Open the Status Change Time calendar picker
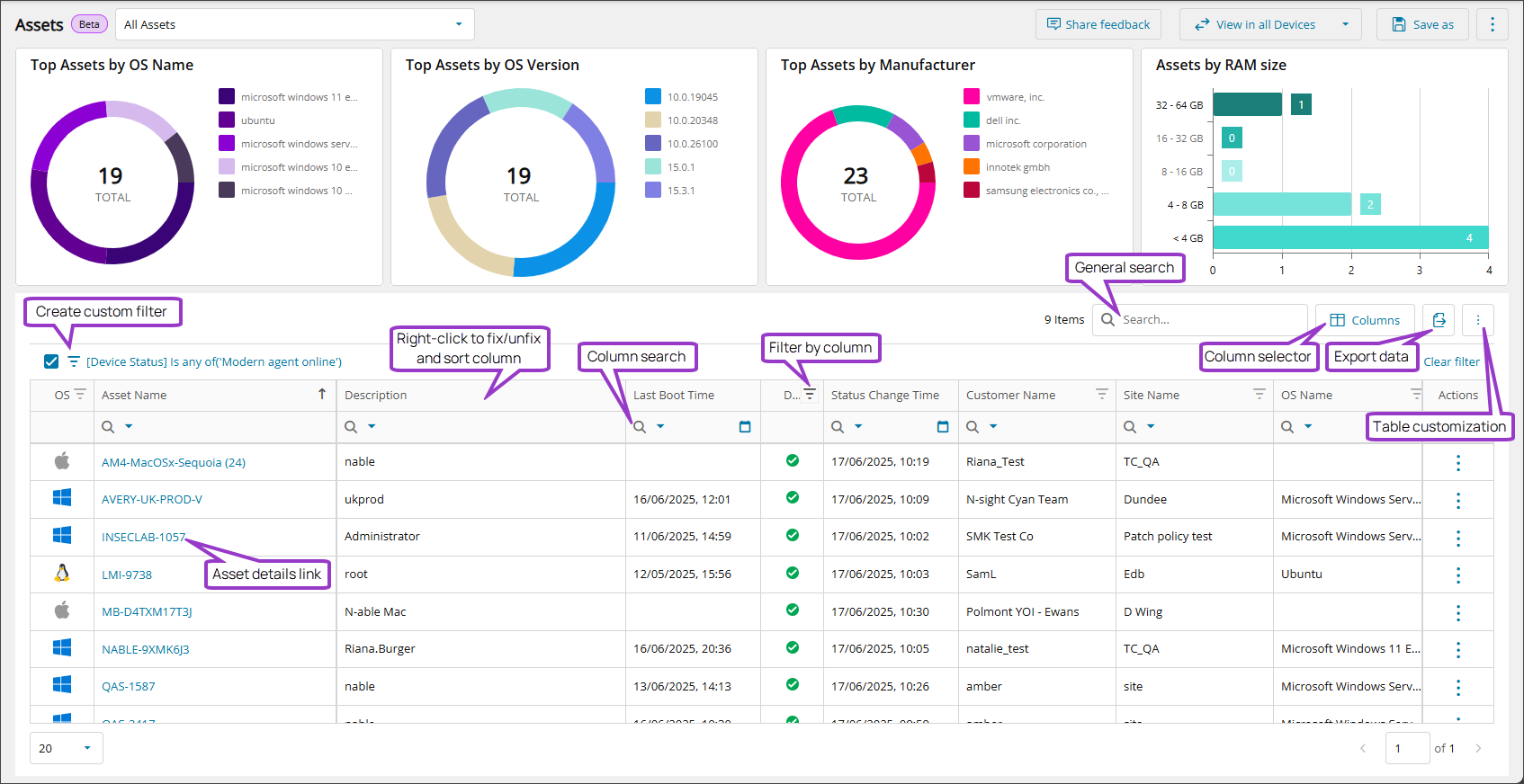 click(x=943, y=427)
